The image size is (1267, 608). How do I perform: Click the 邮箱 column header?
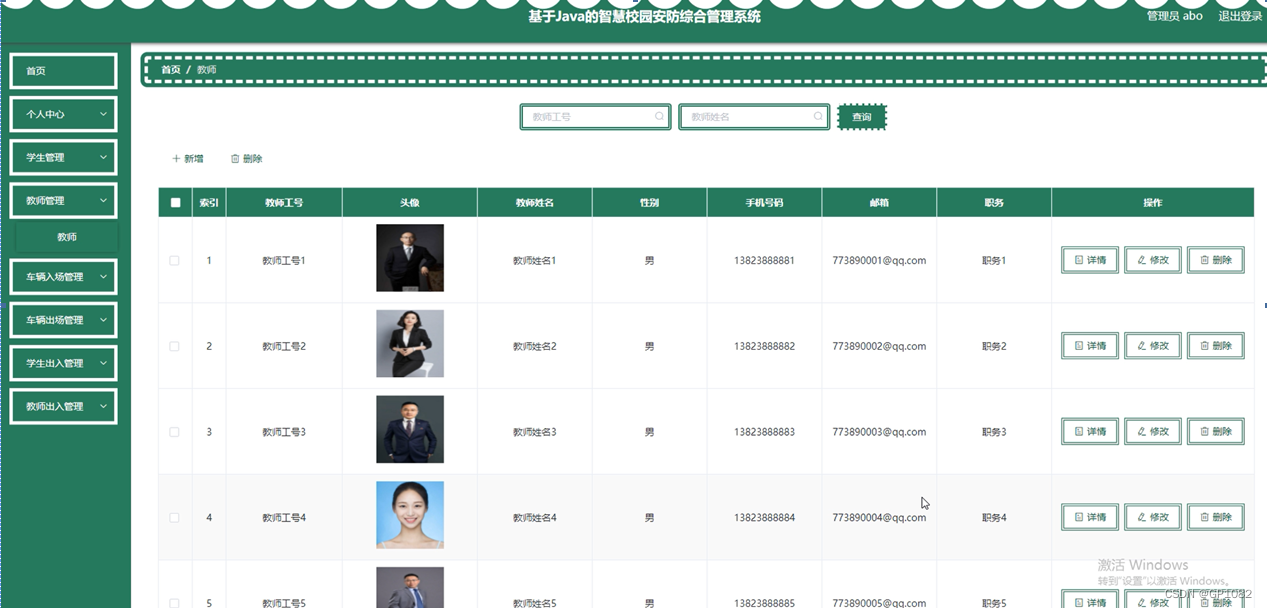pyautogui.click(x=879, y=203)
